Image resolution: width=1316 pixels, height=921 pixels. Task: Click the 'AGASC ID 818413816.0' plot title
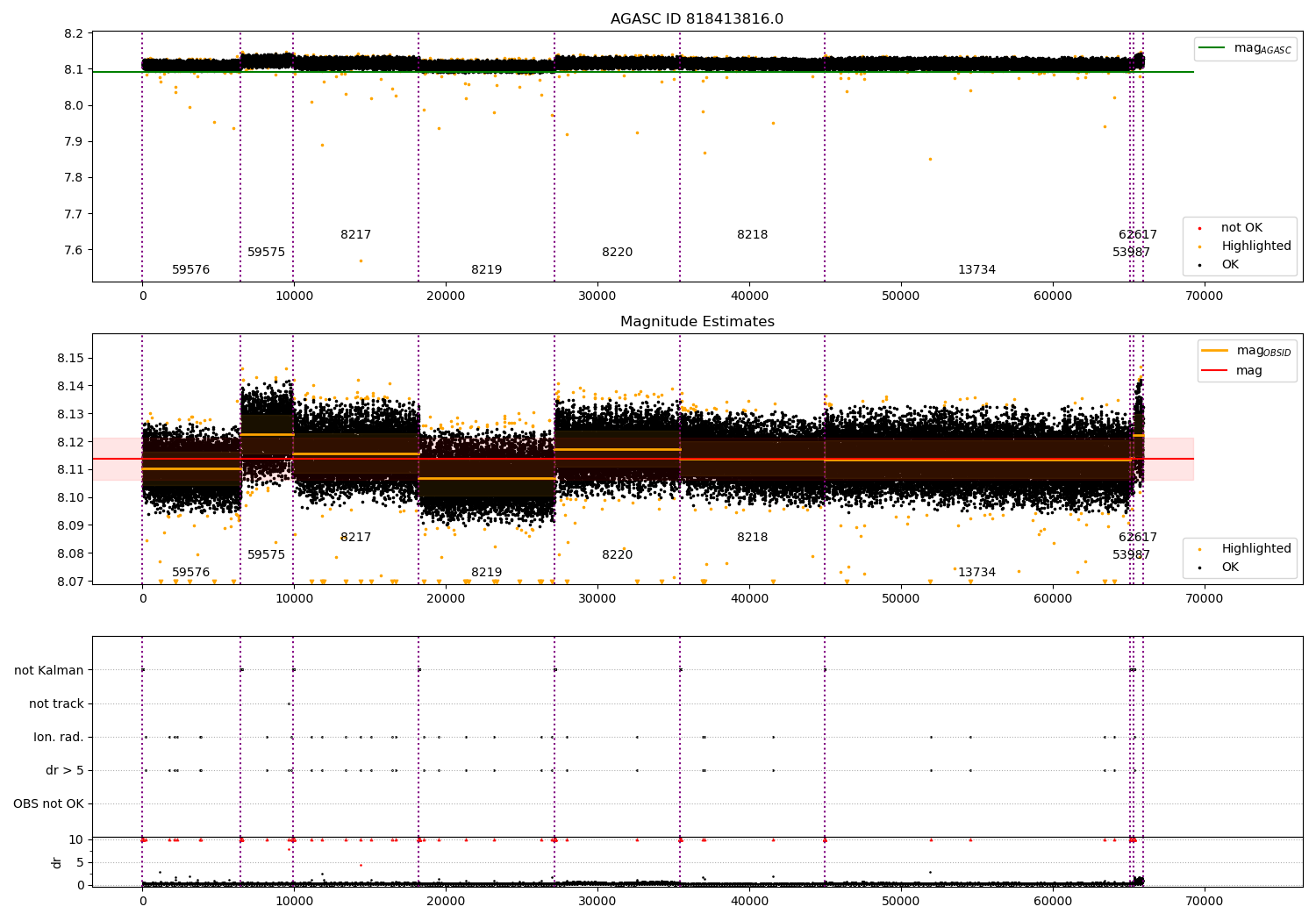coord(697,19)
